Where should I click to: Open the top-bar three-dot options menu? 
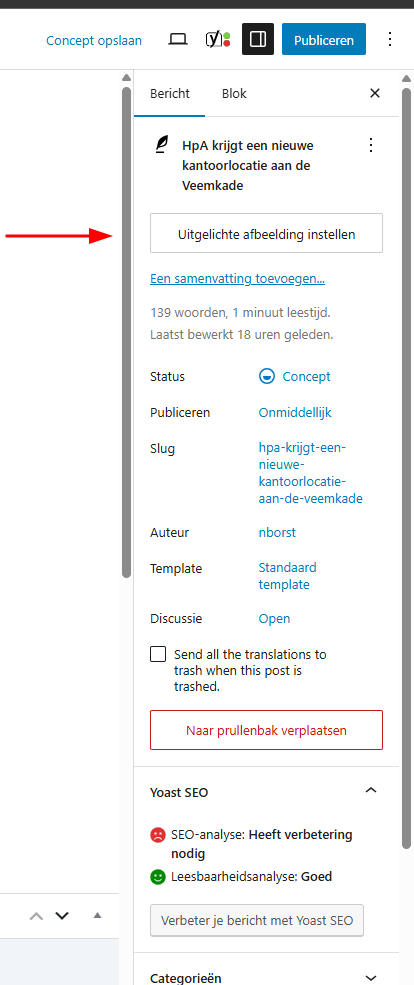coord(390,40)
